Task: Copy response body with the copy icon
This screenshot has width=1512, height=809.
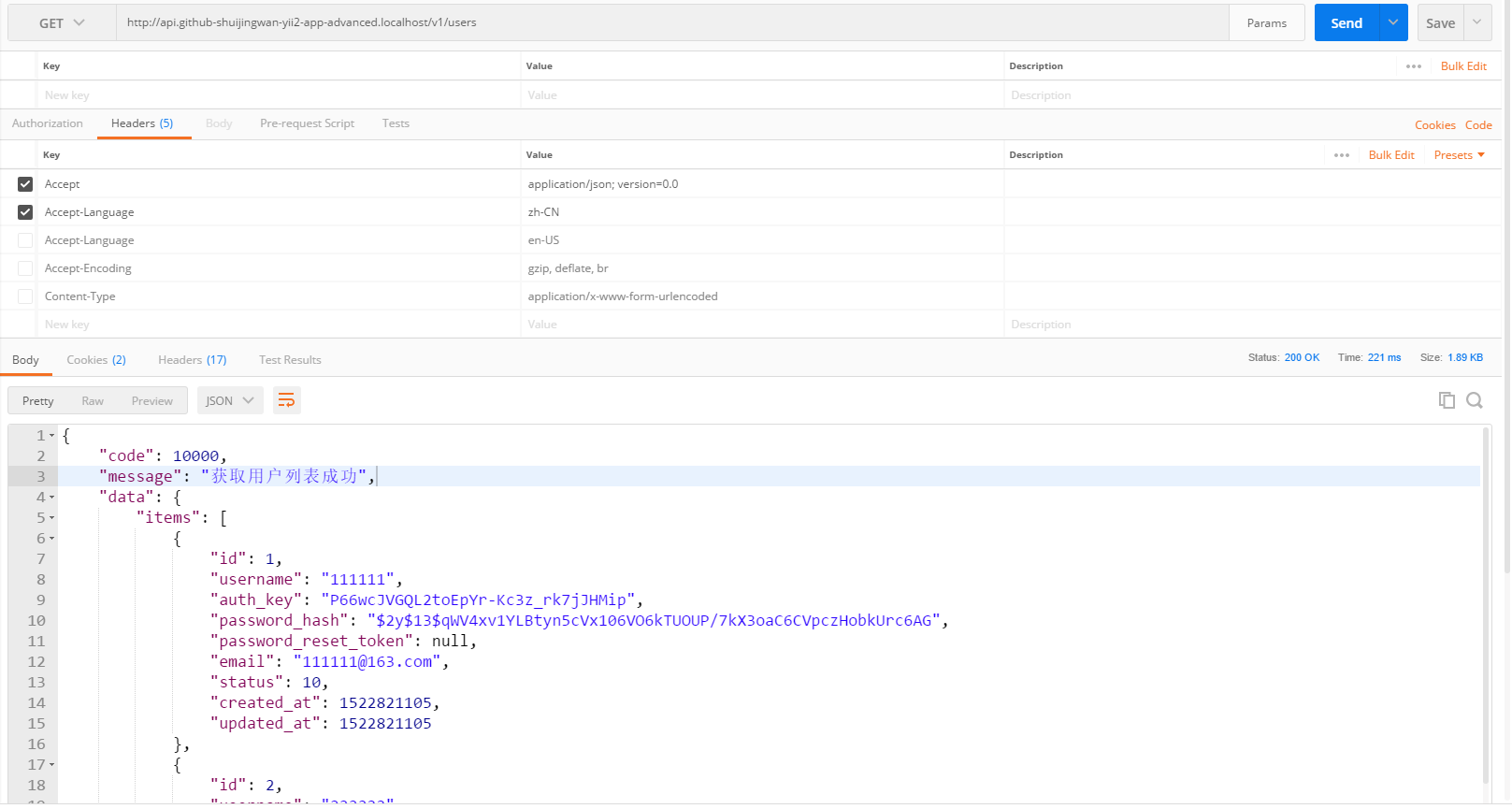Action: tap(1447, 400)
